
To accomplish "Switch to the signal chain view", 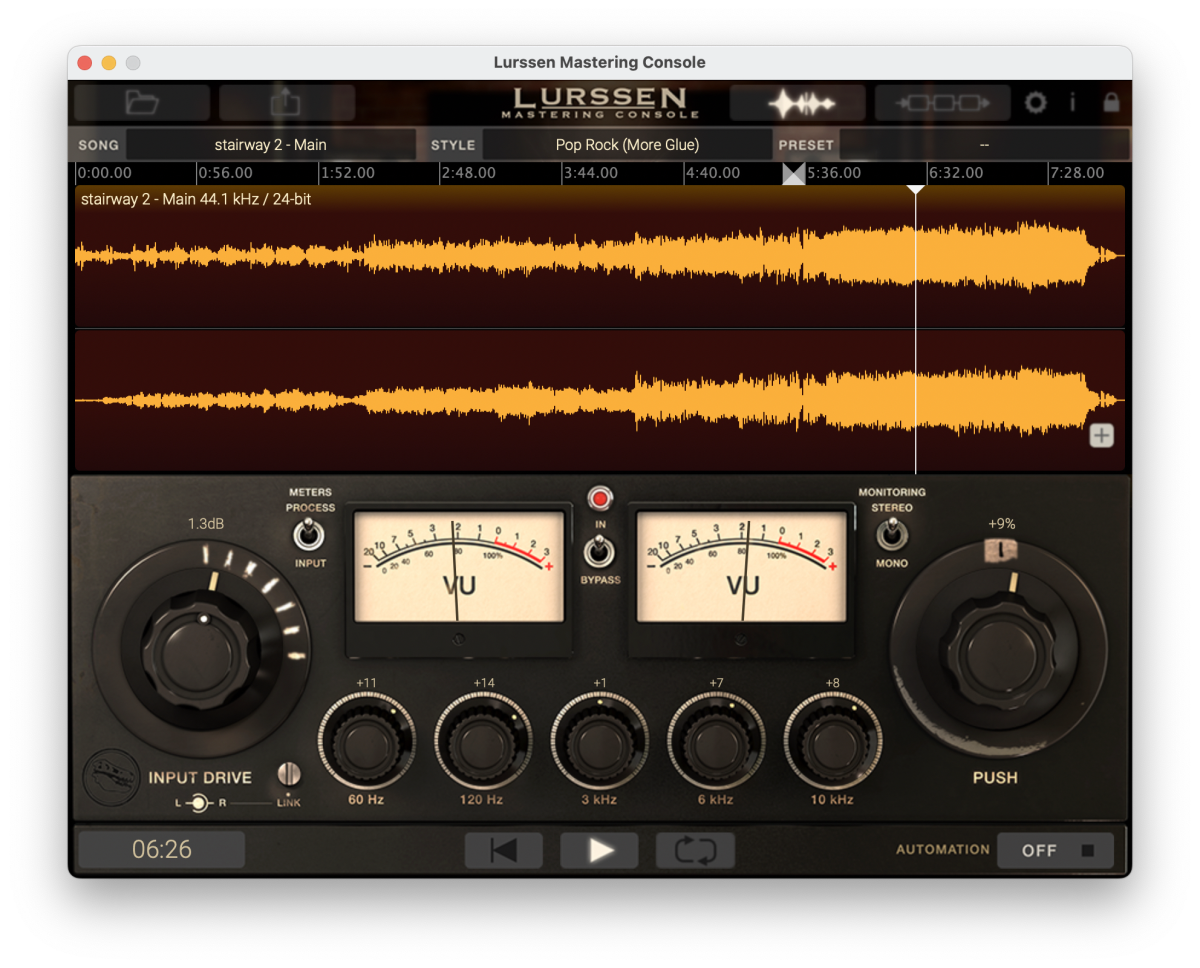I will click(x=942, y=102).
